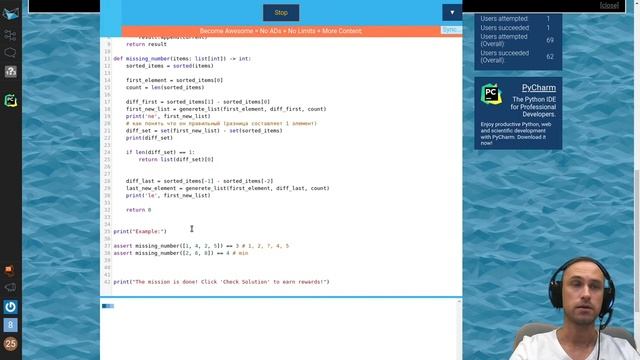Image resolution: width=640 pixels, height=360 pixels.
Task: Click the 'Users succeeded (Overall)' label
Action: [x=504, y=56]
